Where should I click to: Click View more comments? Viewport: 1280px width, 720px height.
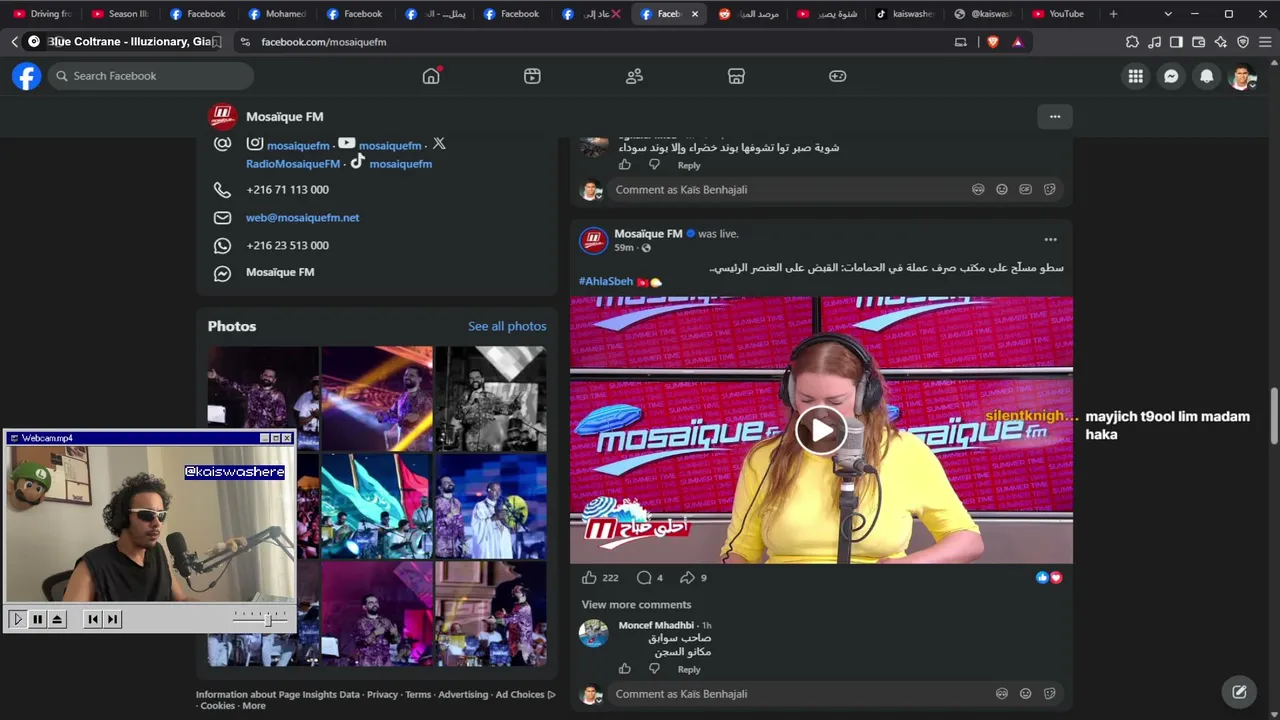[636, 605]
